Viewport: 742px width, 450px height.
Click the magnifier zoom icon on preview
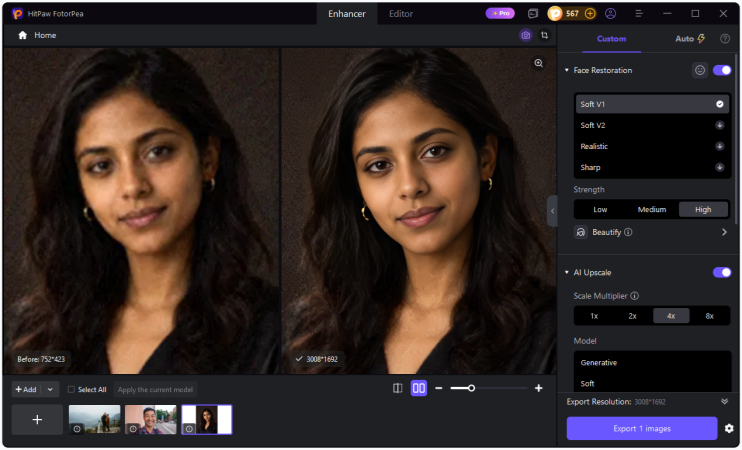pyautogui.click(x=539, y=63)
